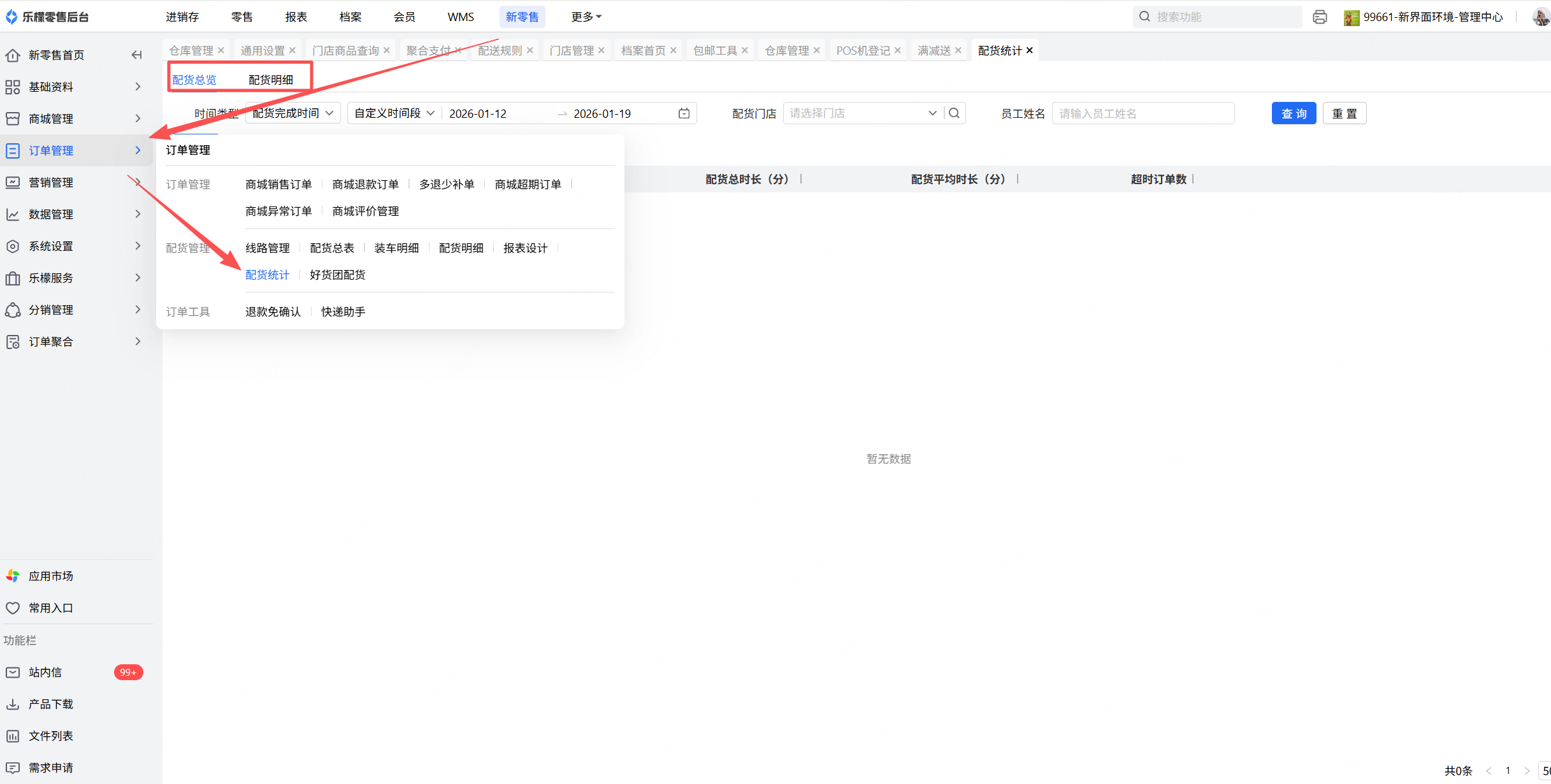Open 应用市场 from the sidebar

coord(50,576)
